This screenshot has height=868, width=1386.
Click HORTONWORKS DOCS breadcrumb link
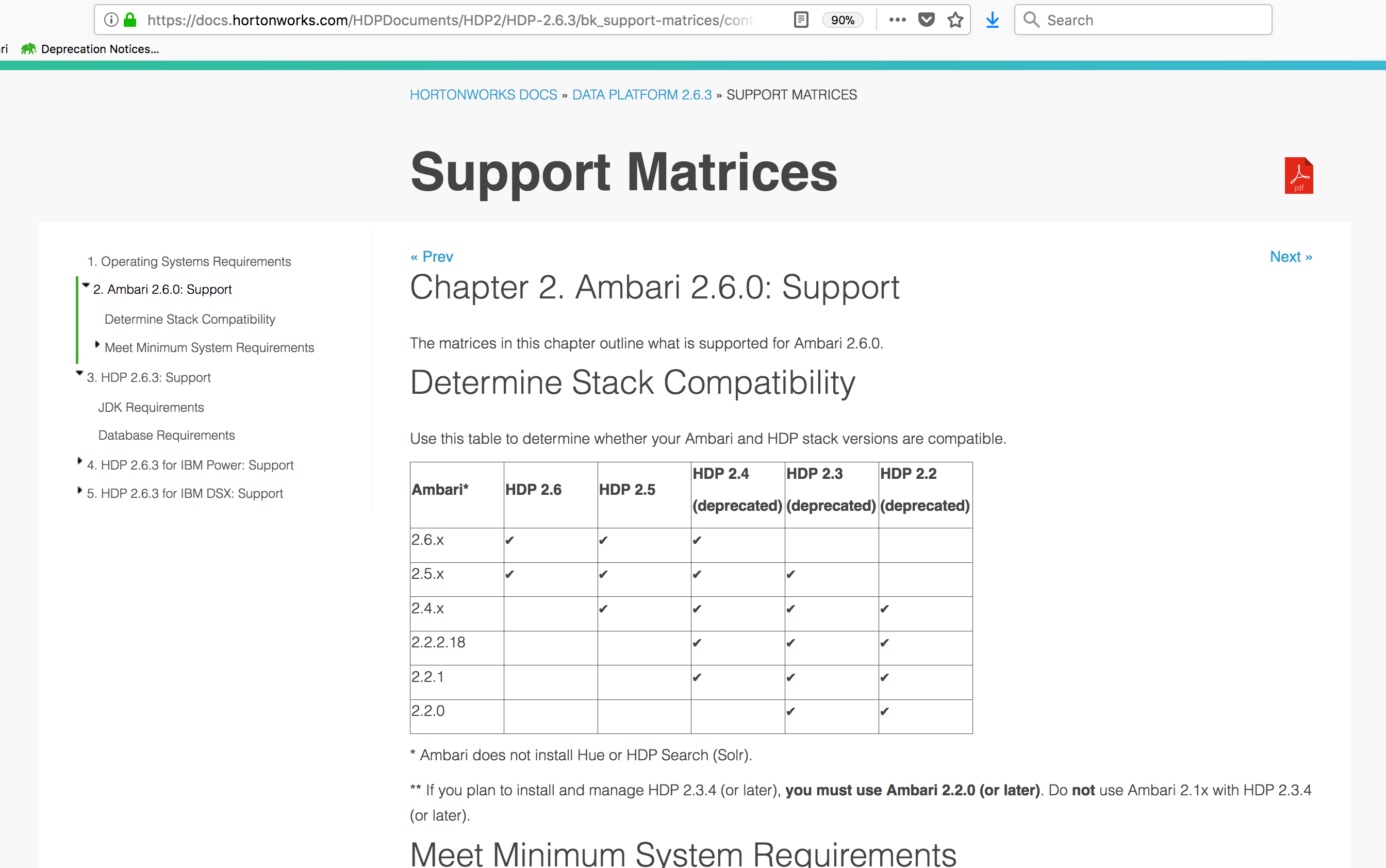pyautogui.click(x=484, y=95)
